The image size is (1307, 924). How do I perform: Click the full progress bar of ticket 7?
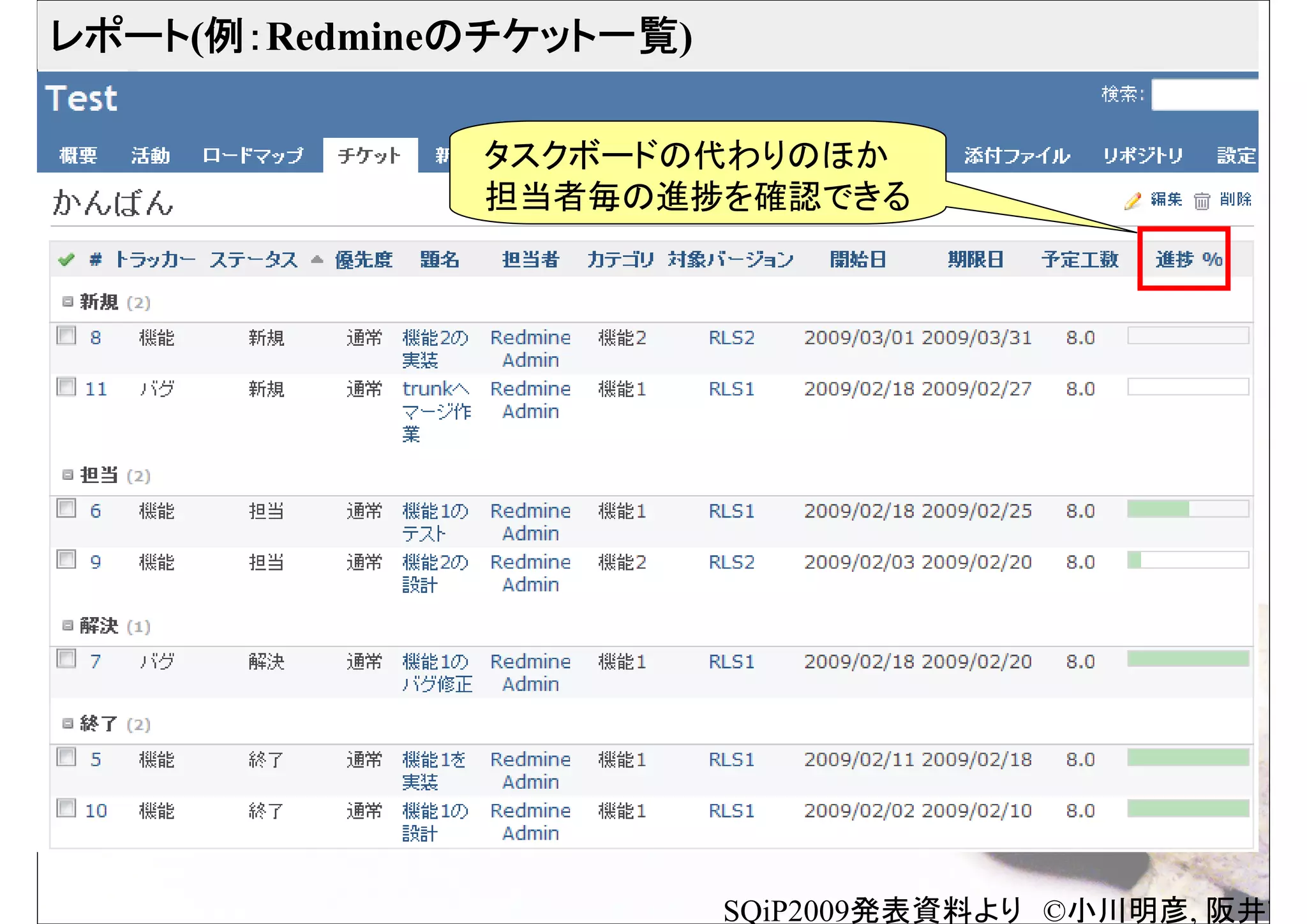1188,659
